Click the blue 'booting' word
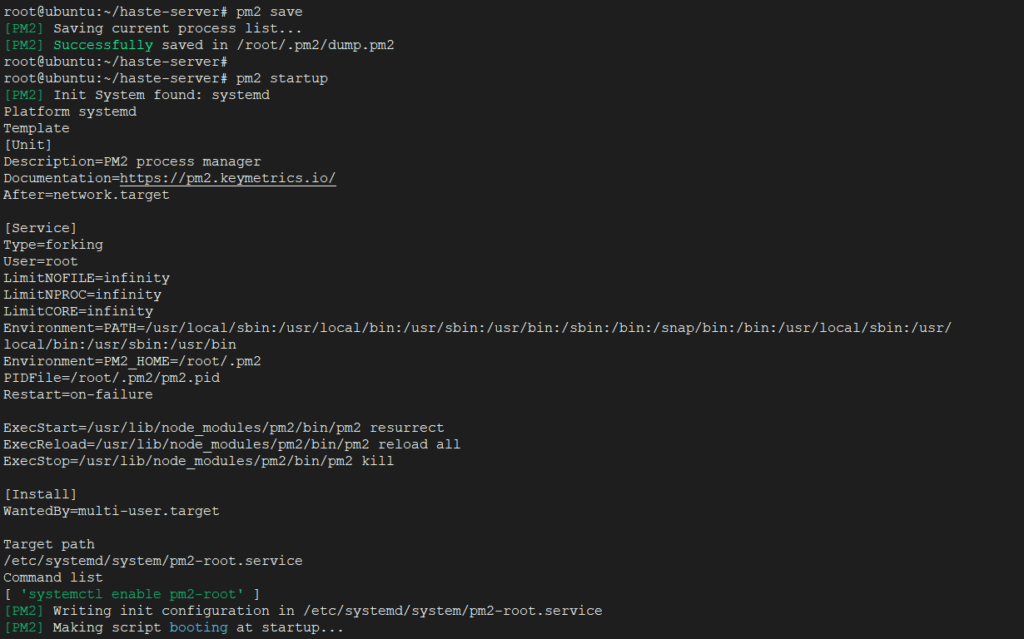Image resolution: width=1024 pixels, height=639 pixels. [199, 628]
